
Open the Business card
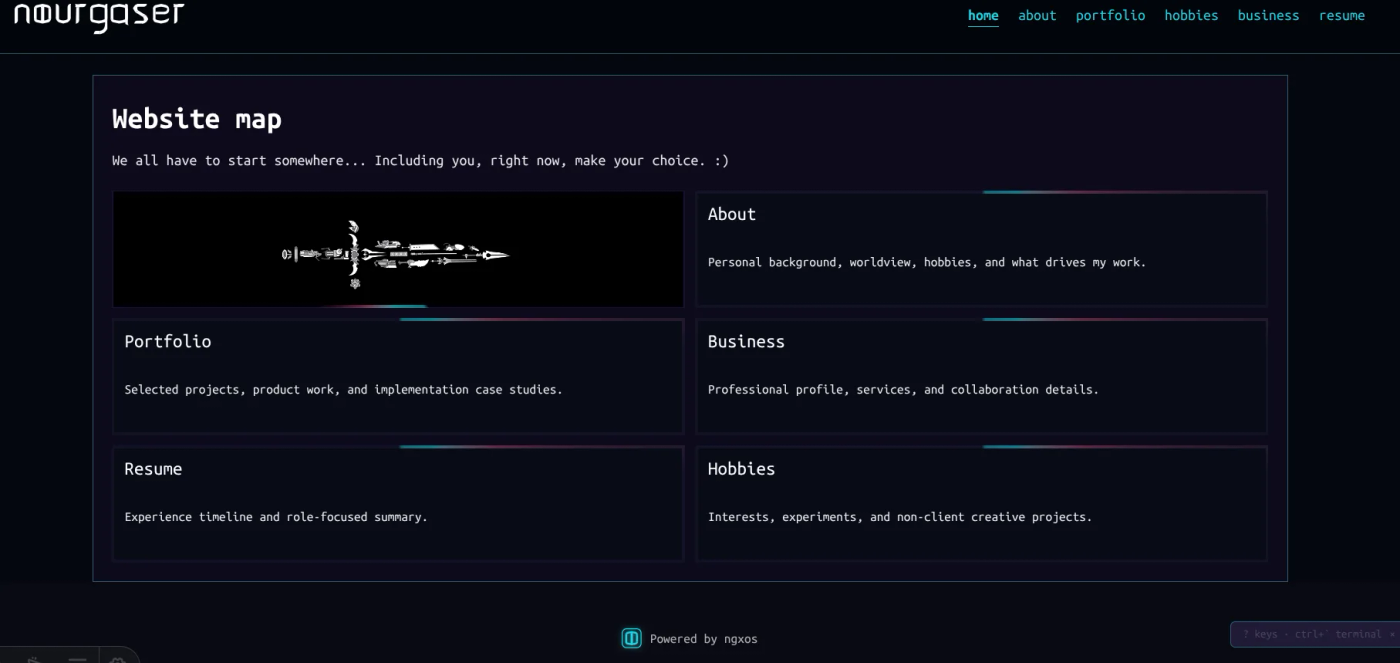pyautogui.click(x=981, y=376)
